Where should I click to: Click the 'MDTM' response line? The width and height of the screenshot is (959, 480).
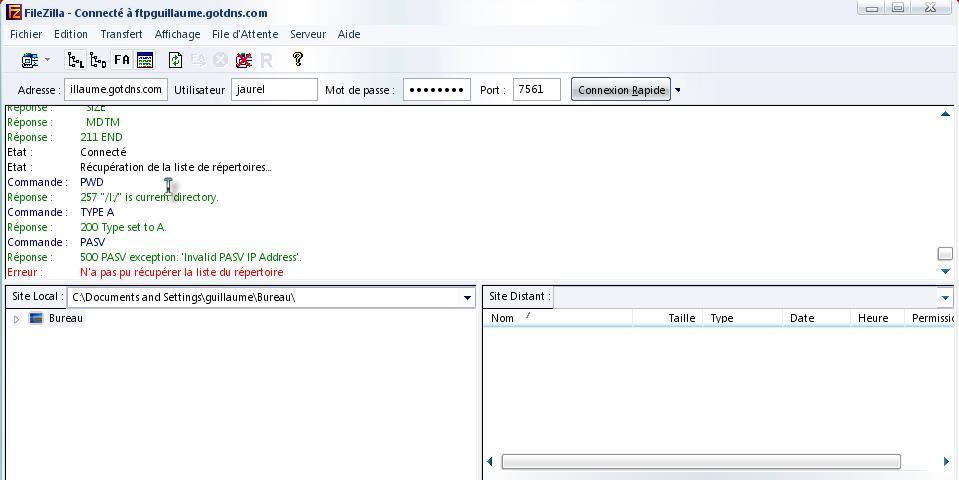[103, 122]
